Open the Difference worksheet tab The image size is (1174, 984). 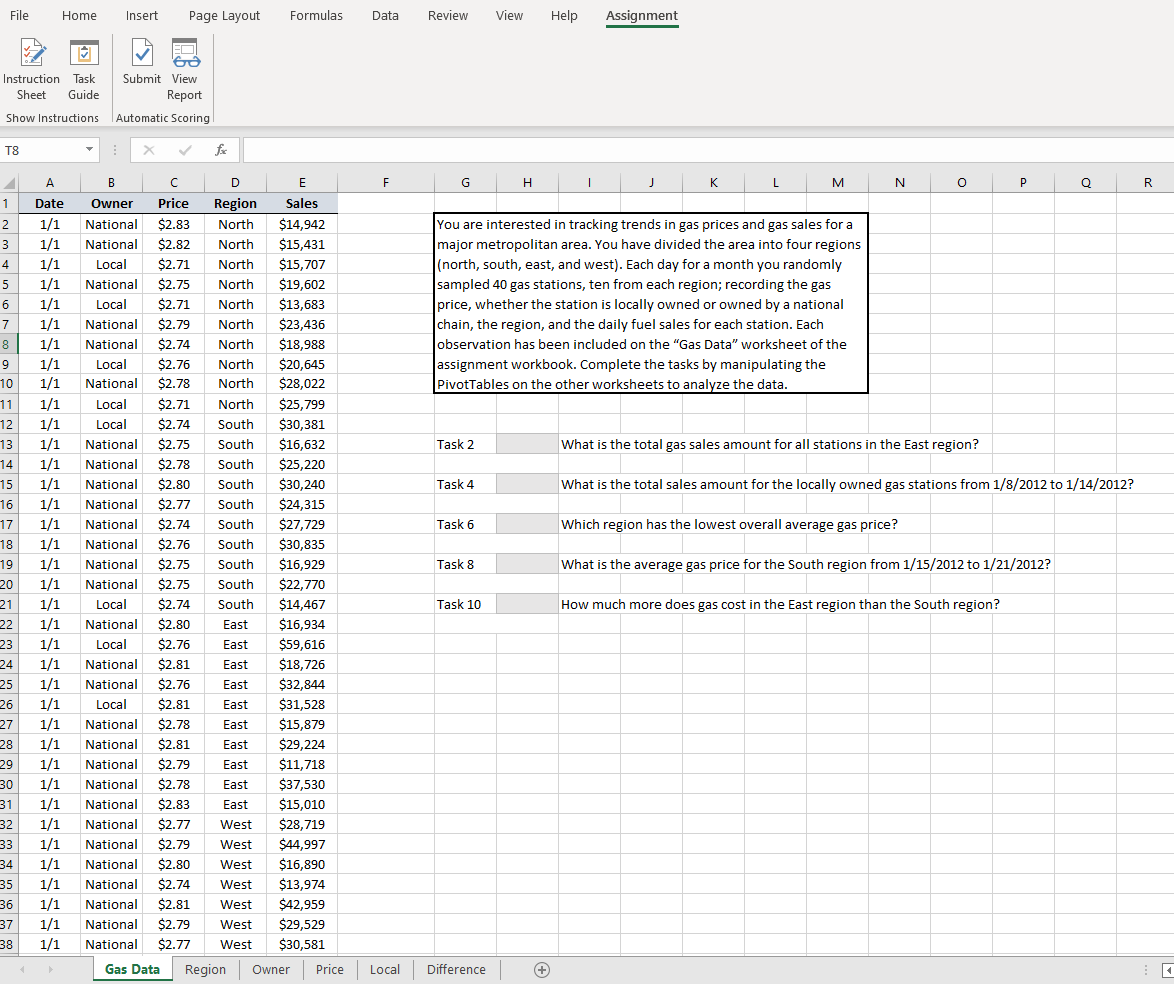pyautogui.click(x=456, y=969)
